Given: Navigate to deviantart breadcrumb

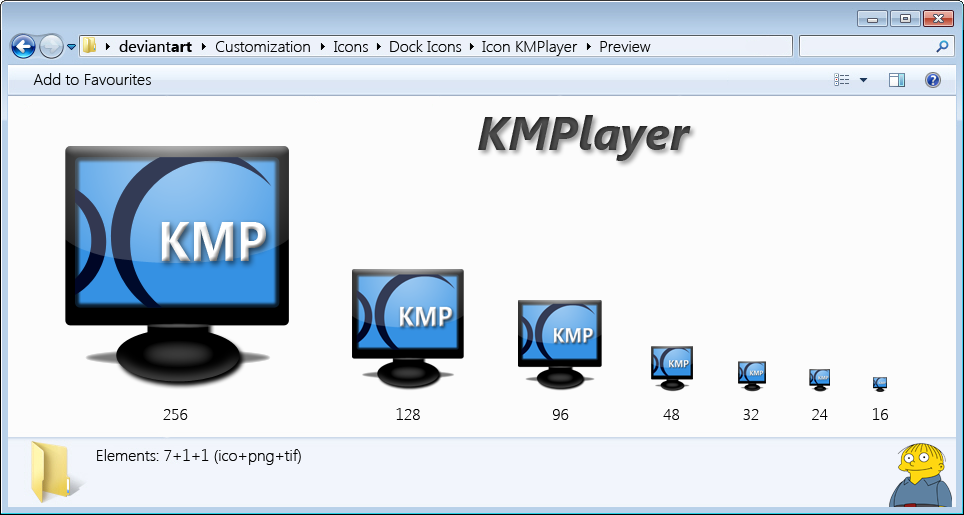Looking at the screenshot, I should click(x=156, y=47).
